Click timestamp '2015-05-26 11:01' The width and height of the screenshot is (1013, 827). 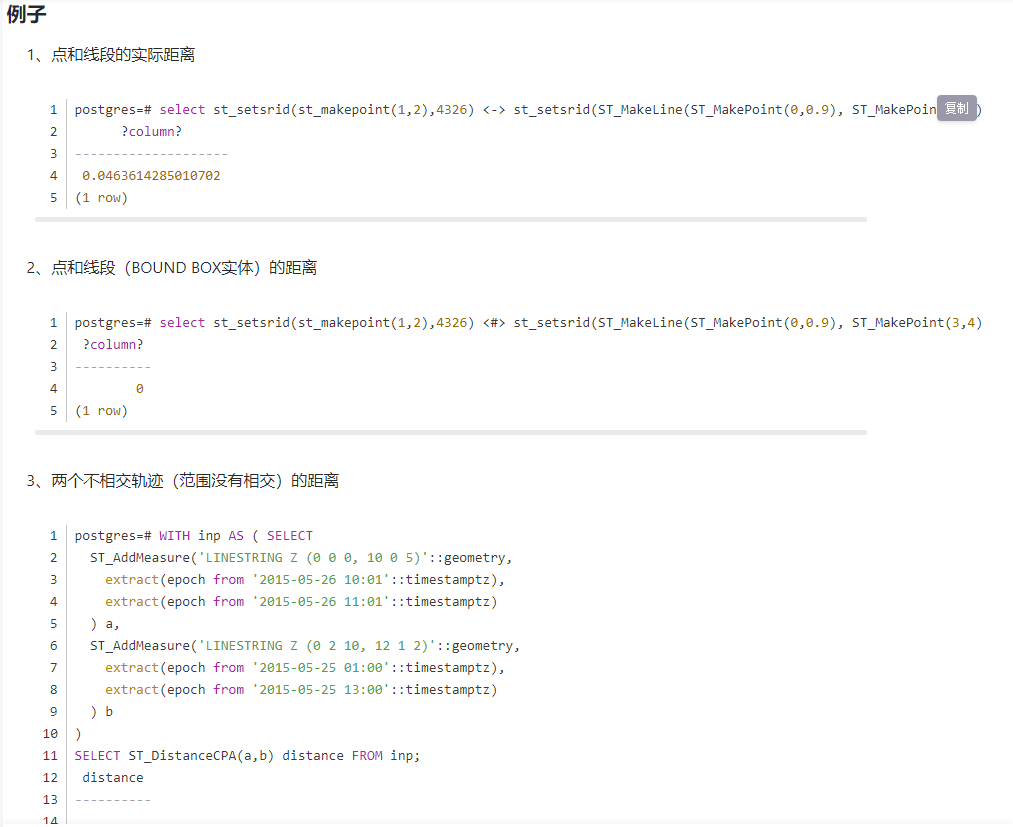[321, 602]
